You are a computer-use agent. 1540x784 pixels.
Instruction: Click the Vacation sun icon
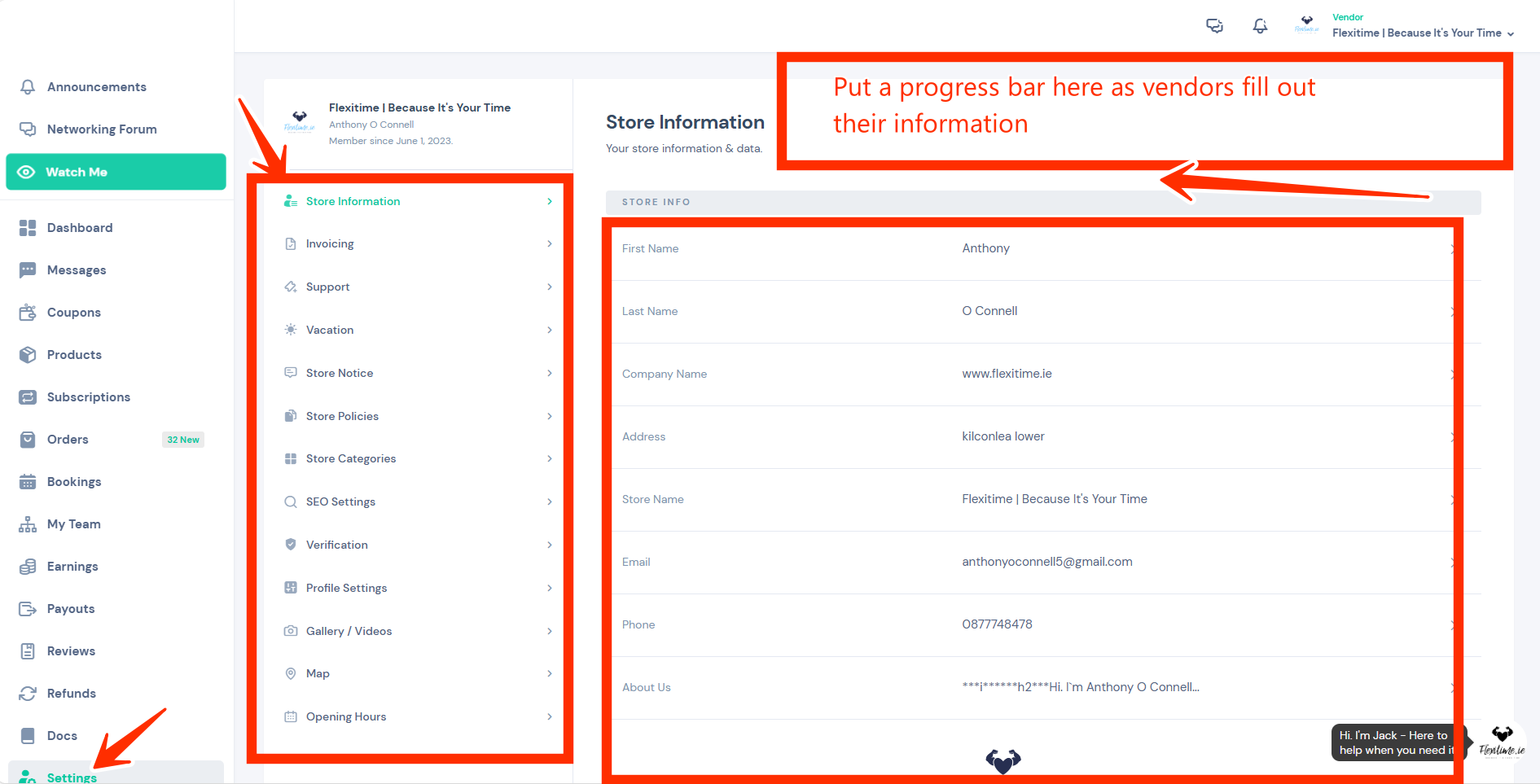pos(291,330)
